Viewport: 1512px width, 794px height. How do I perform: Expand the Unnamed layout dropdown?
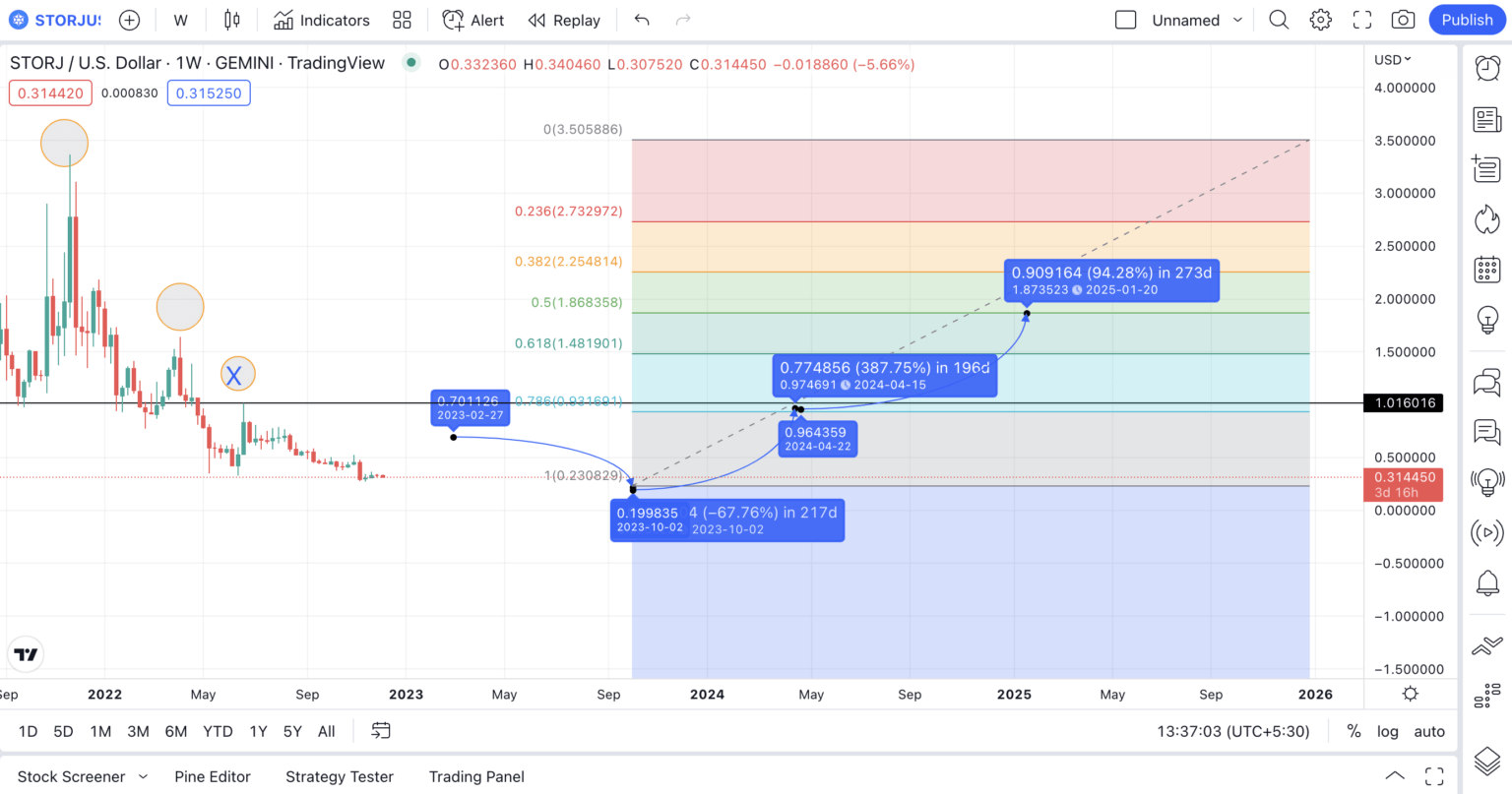tap(1237, 20)
